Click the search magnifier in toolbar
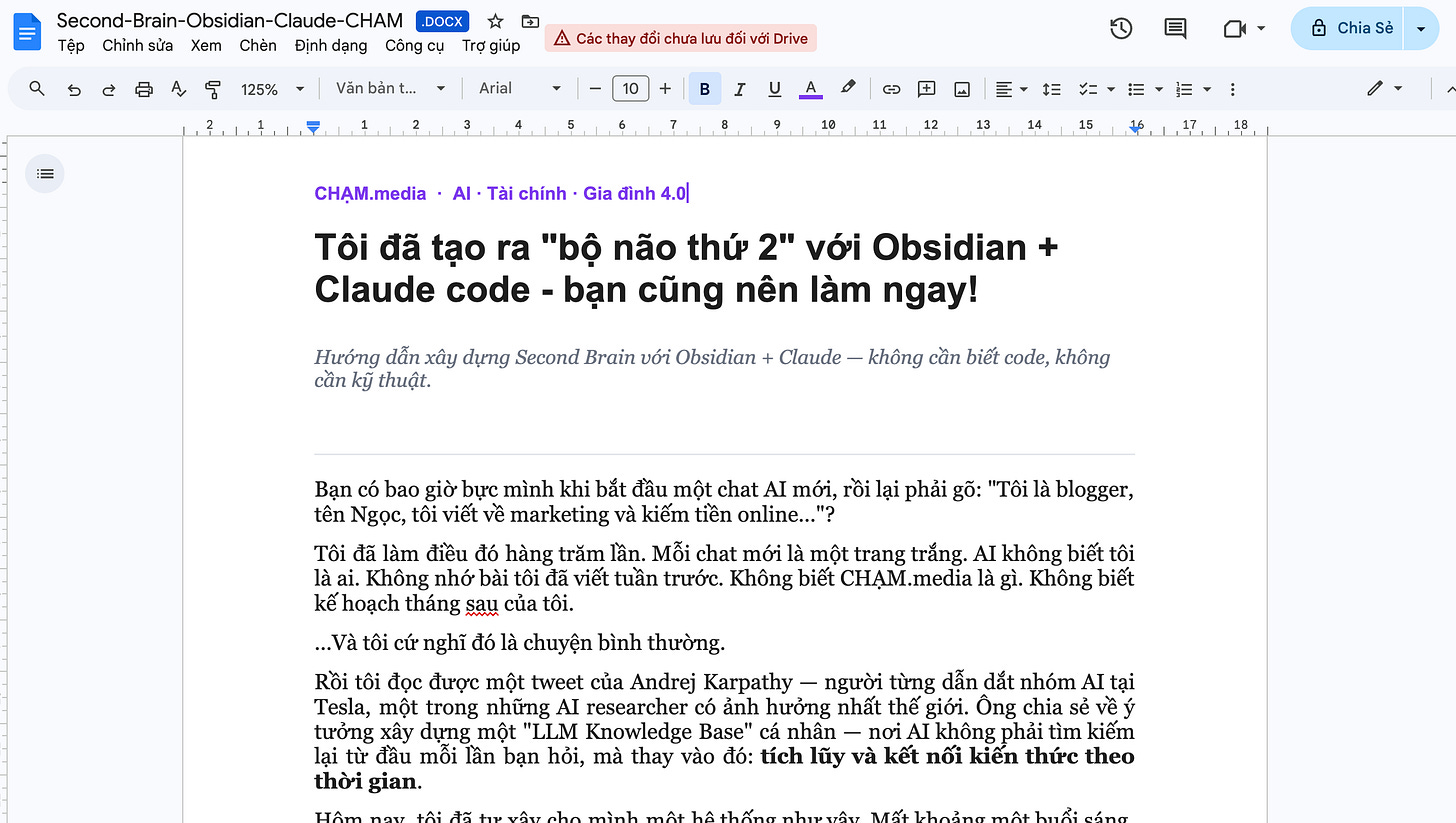 click(37, 89)
